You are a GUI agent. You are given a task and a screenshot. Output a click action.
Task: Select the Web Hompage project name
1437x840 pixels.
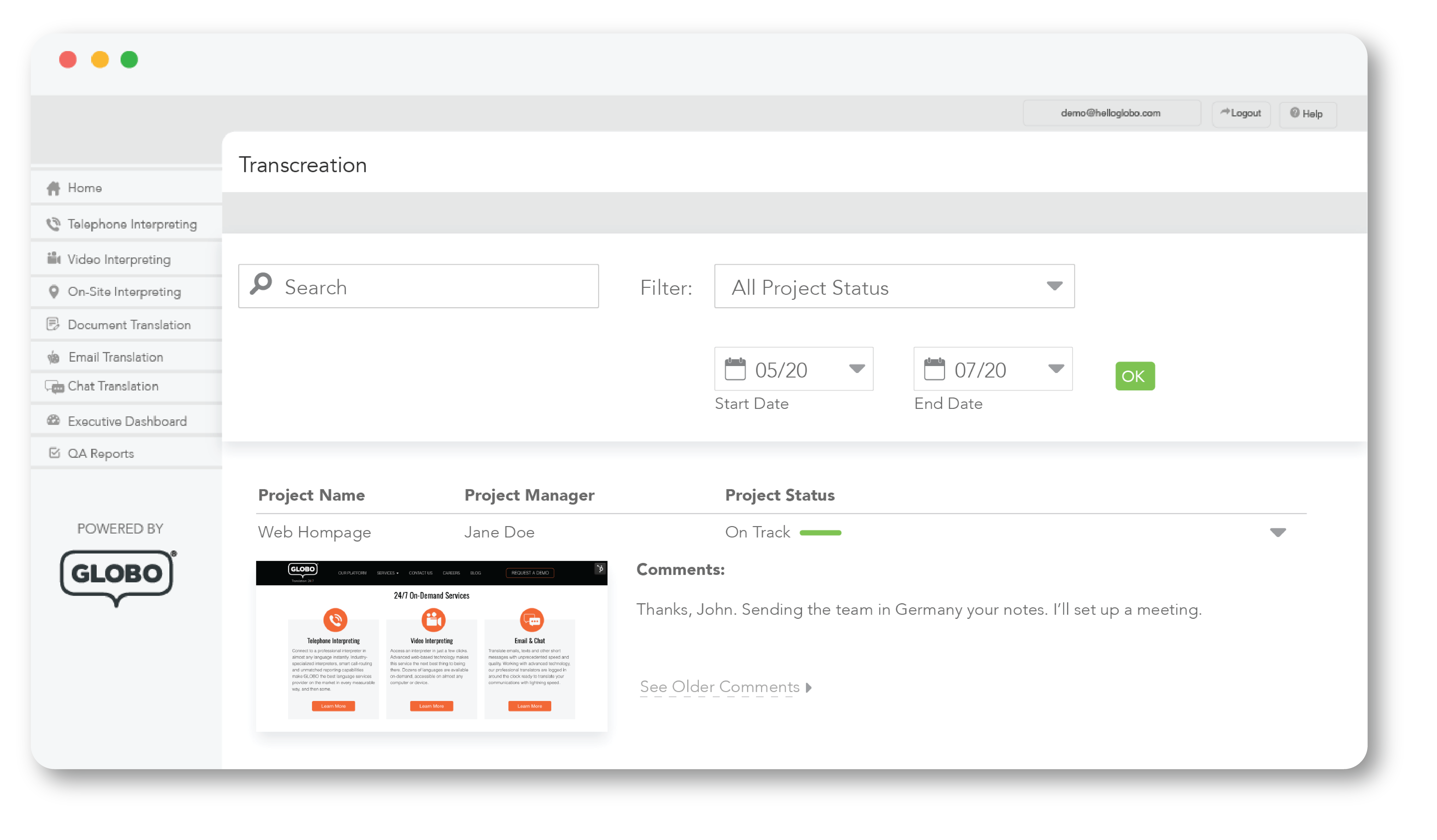pyautogui.click(x=315, y=533)
